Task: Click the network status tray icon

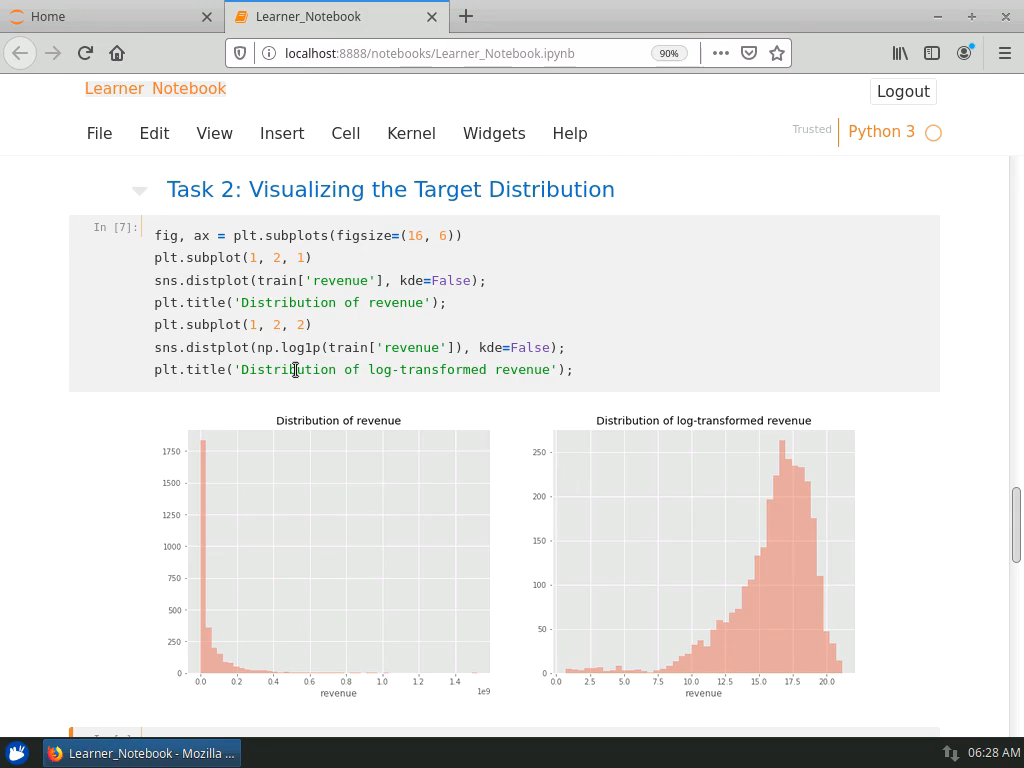Action: point(950,754)
